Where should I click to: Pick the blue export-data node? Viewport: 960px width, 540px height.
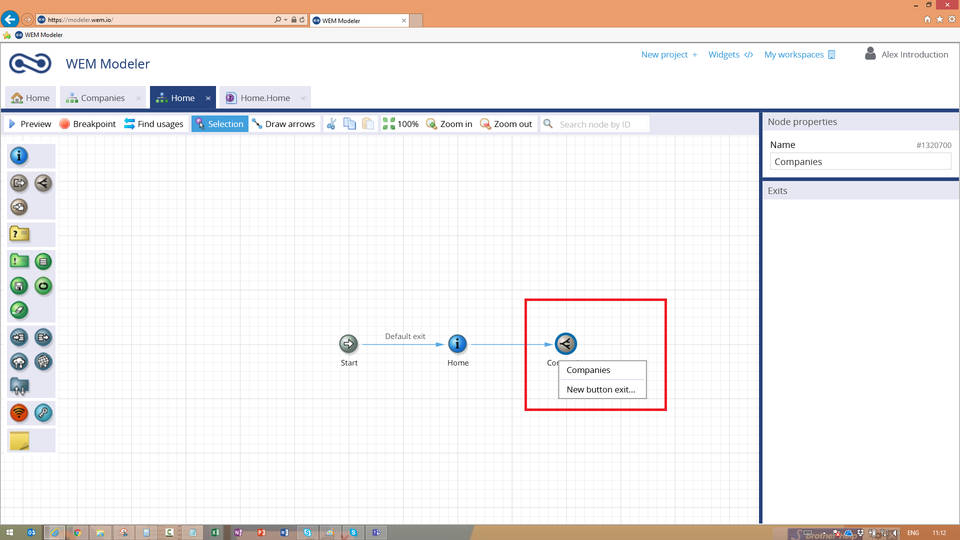[x=43, y=337]
